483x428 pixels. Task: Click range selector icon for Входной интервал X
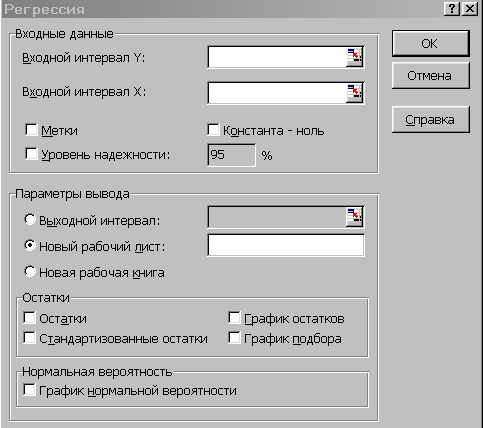354,93
